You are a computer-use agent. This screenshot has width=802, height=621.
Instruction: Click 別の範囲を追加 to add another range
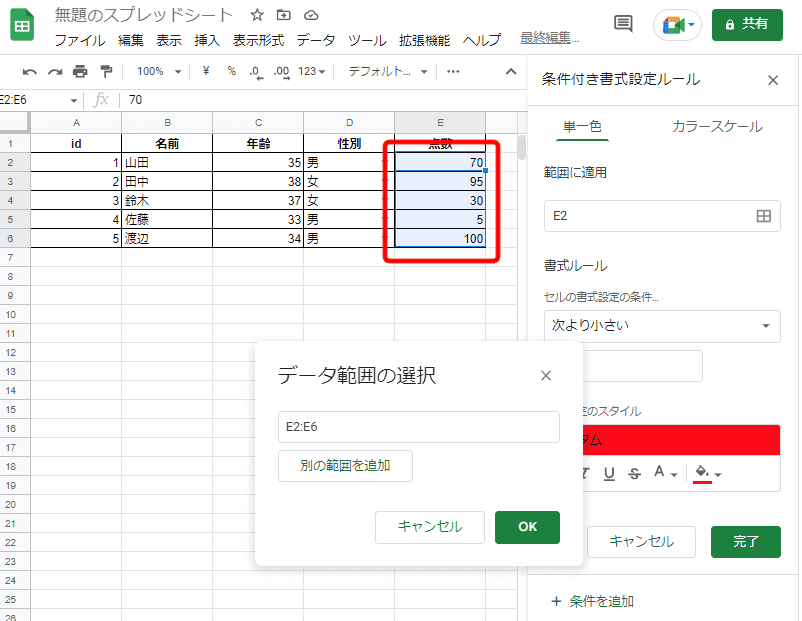(345, 467)
